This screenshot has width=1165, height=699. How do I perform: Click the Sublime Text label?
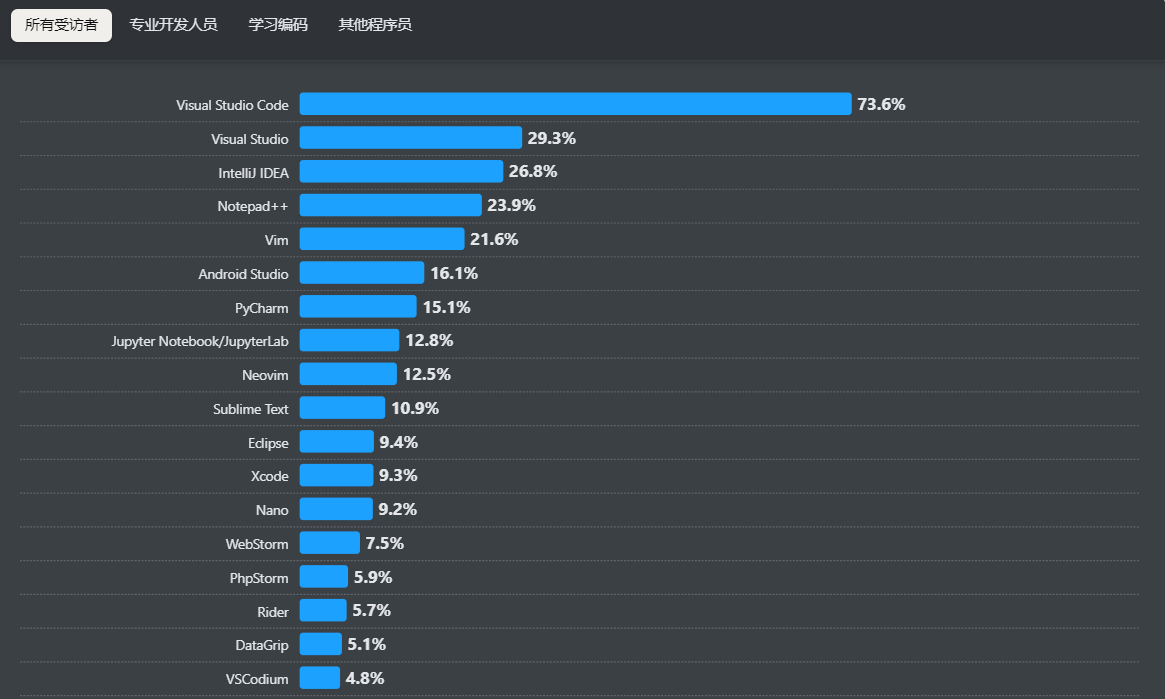coord(250,409)
